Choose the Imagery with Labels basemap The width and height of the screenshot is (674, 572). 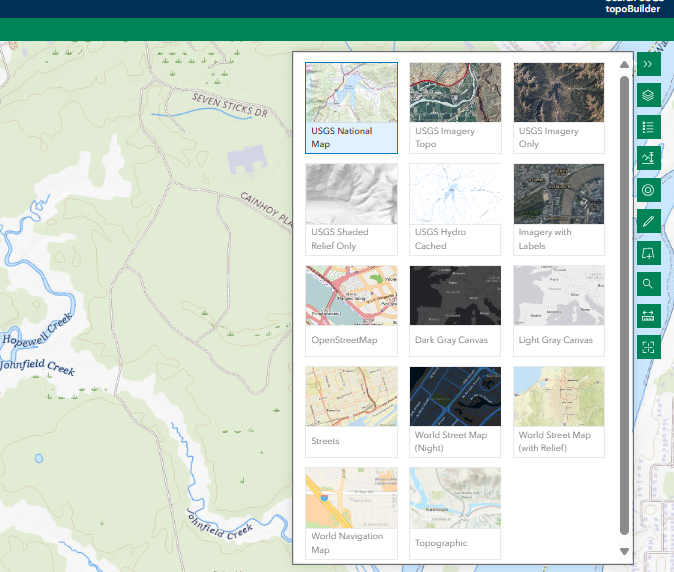[559, 209]
